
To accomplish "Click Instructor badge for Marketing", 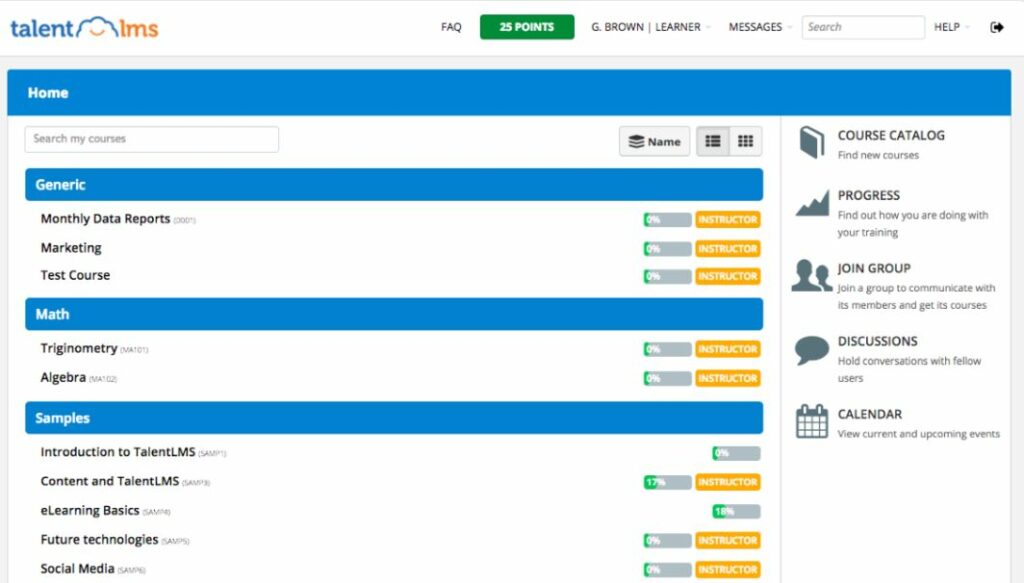I will point(728,249).
